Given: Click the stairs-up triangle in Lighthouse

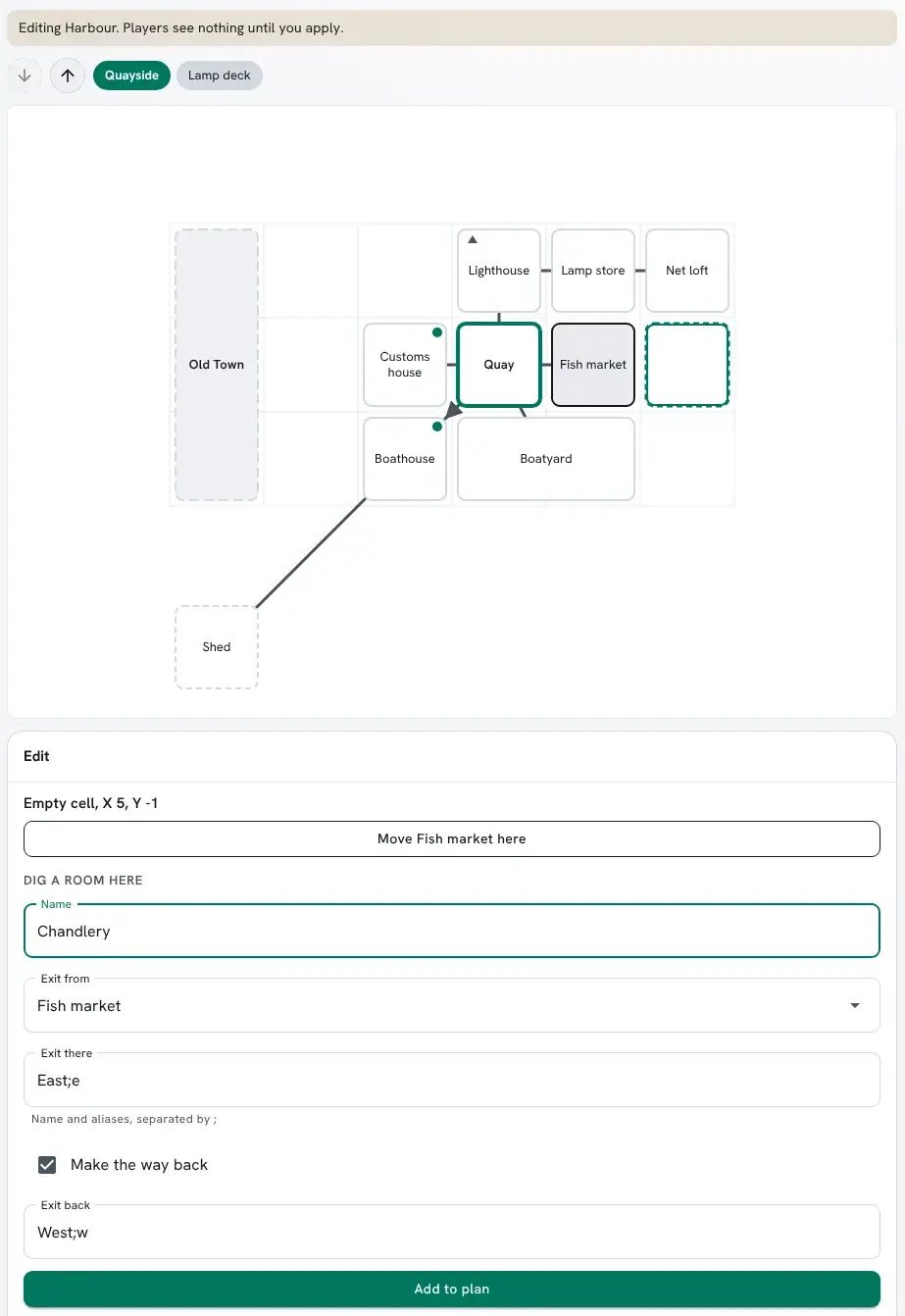Looking at the screenshot, I should [x=473, y=239].
